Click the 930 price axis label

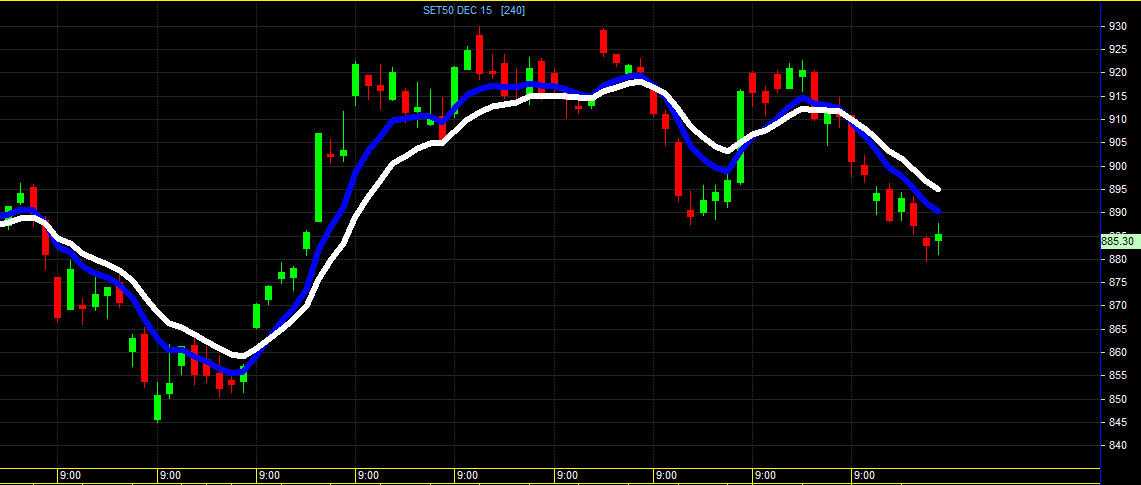click(x=1117, y=26)
